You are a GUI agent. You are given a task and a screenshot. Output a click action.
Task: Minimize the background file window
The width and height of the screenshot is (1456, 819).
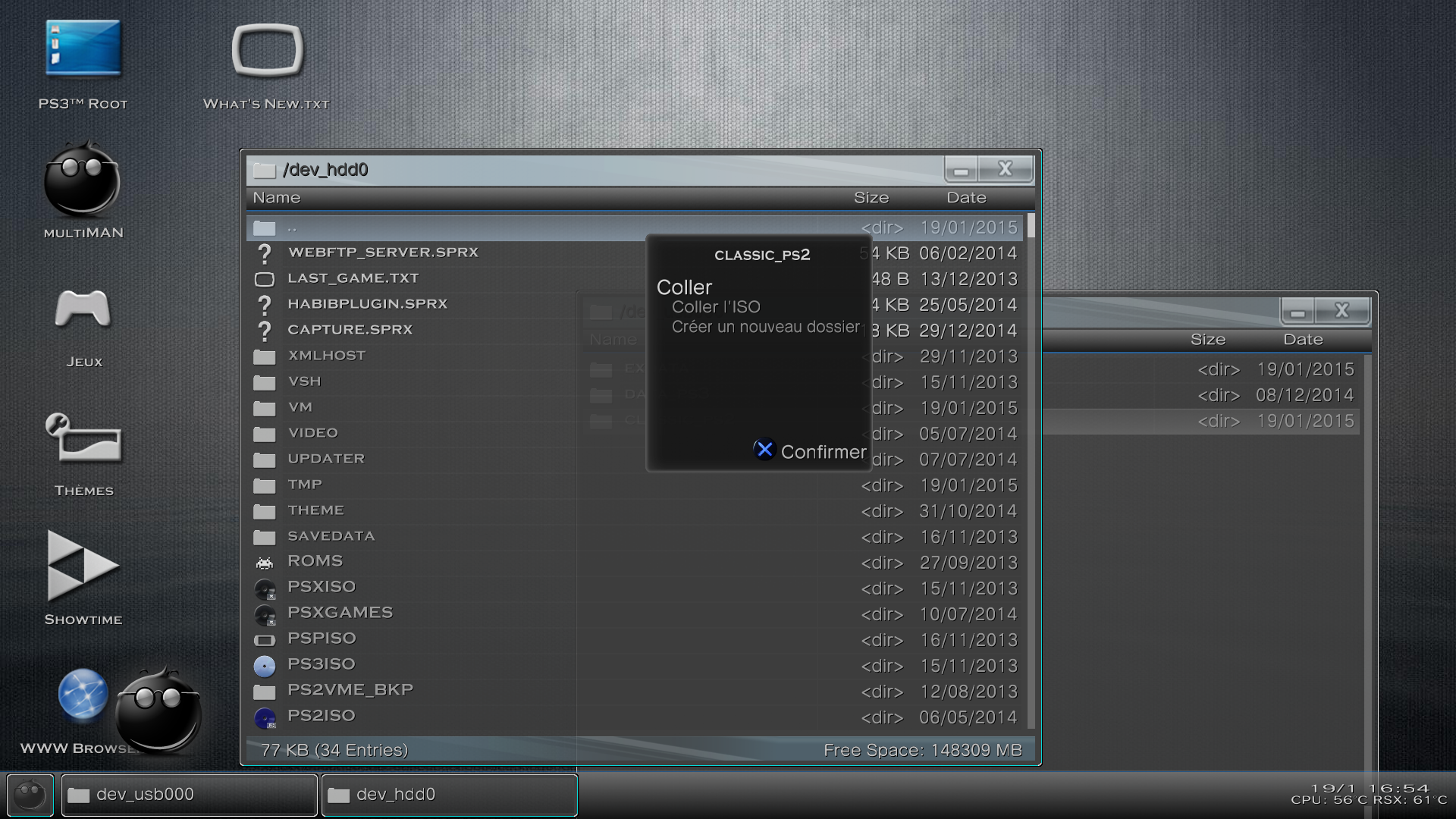point(1298,311)
